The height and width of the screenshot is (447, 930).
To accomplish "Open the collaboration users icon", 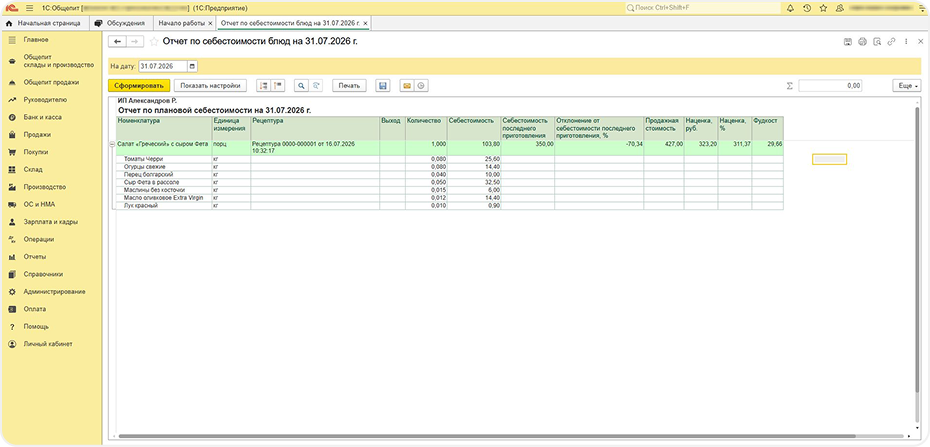I will tap(840, 8).
